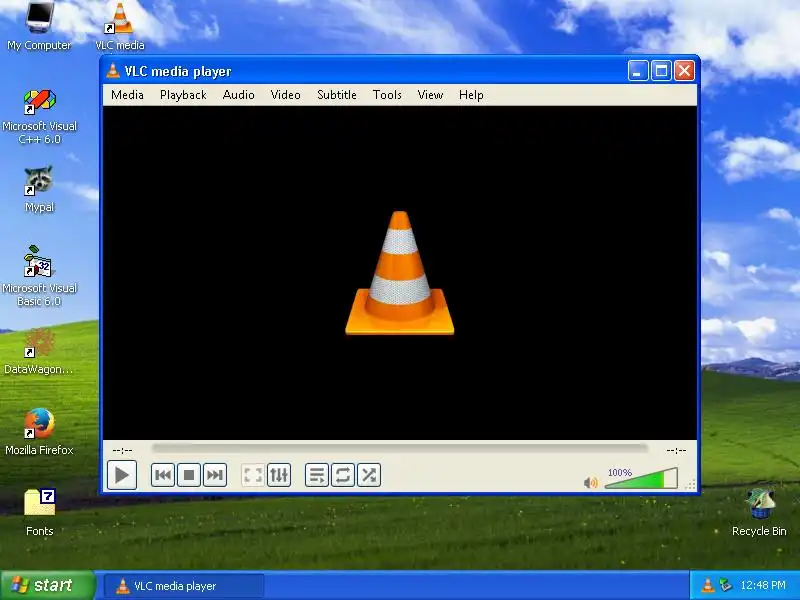Open the Tools menu
This screenshot has height=600, width=800.
click(387, 95)
